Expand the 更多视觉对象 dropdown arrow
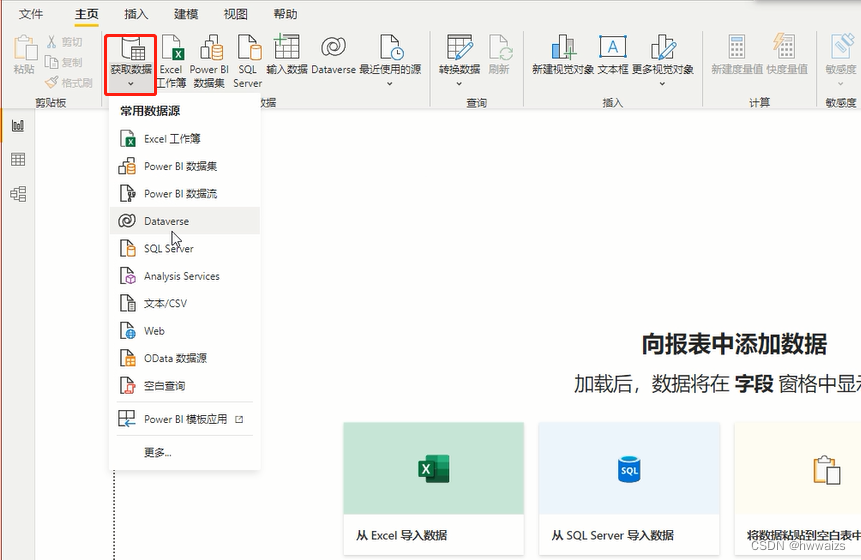This screenshot has height=560, width=861. [x=662, y=84]
